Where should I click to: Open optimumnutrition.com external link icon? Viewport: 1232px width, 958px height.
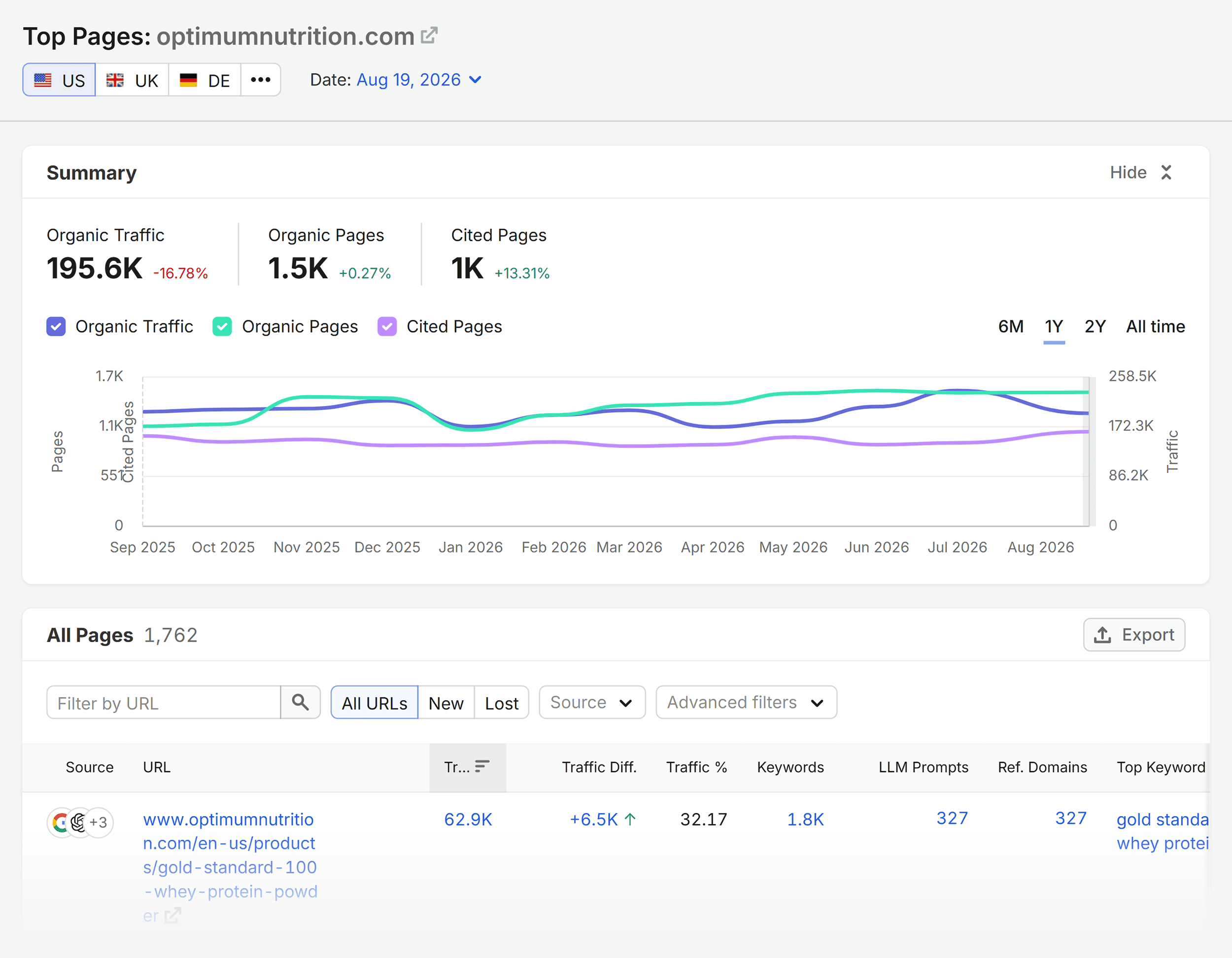point(429,35)
